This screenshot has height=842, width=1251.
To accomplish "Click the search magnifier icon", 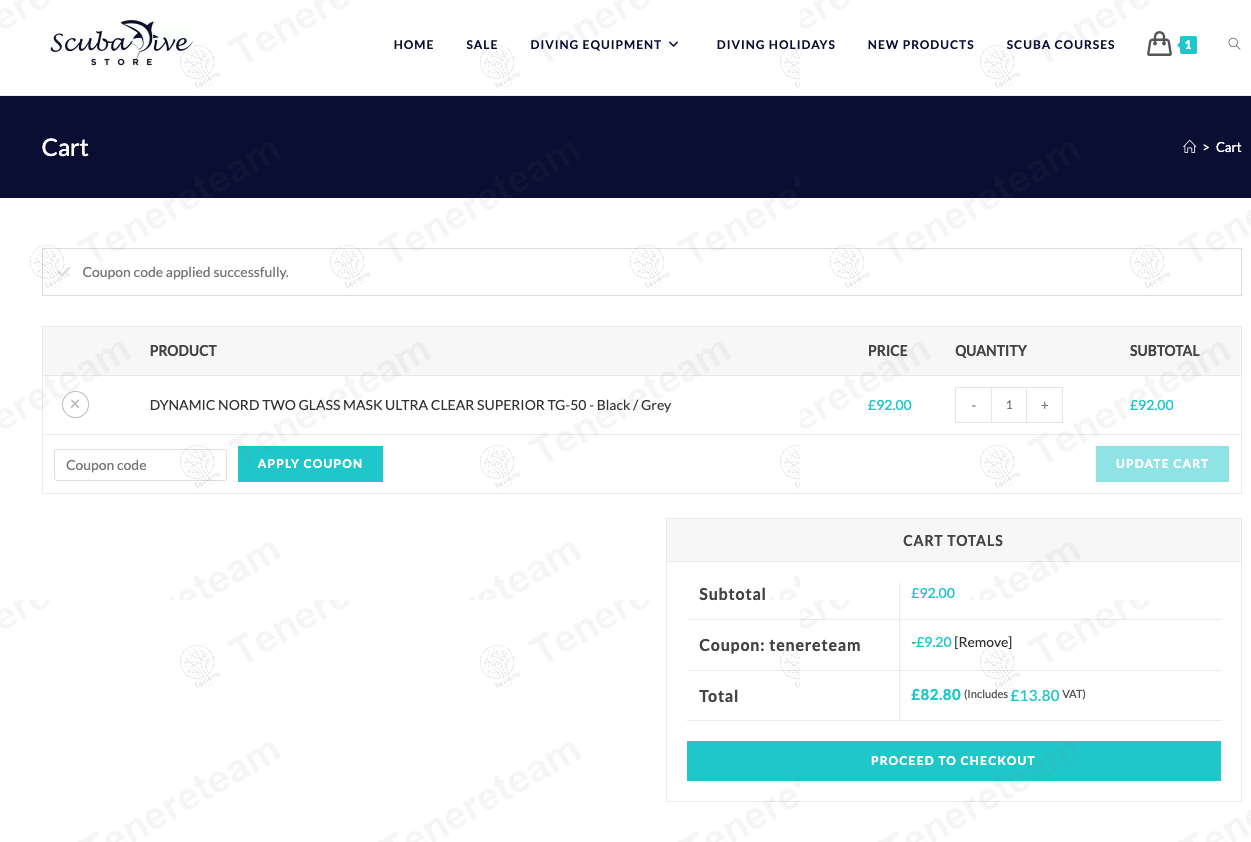I will click(1234, 44).
